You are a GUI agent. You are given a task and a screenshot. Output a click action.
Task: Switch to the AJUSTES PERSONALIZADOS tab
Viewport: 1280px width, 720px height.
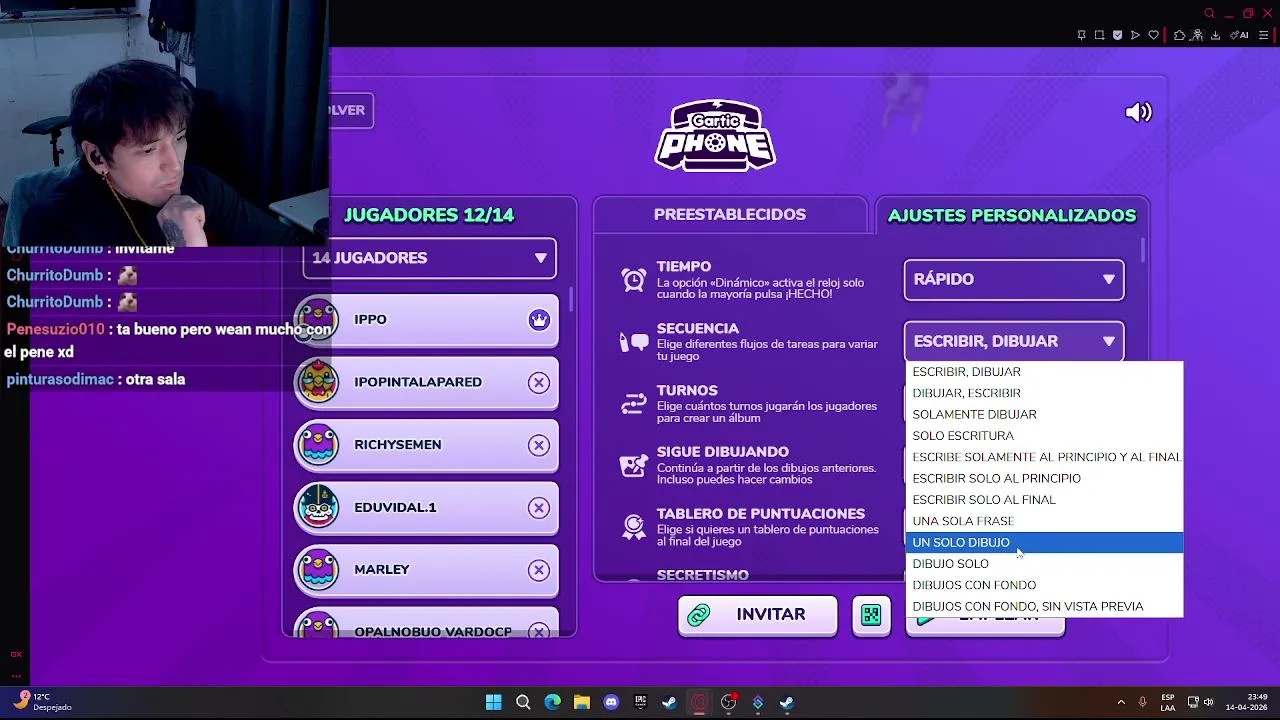[x=1012, y=215]
